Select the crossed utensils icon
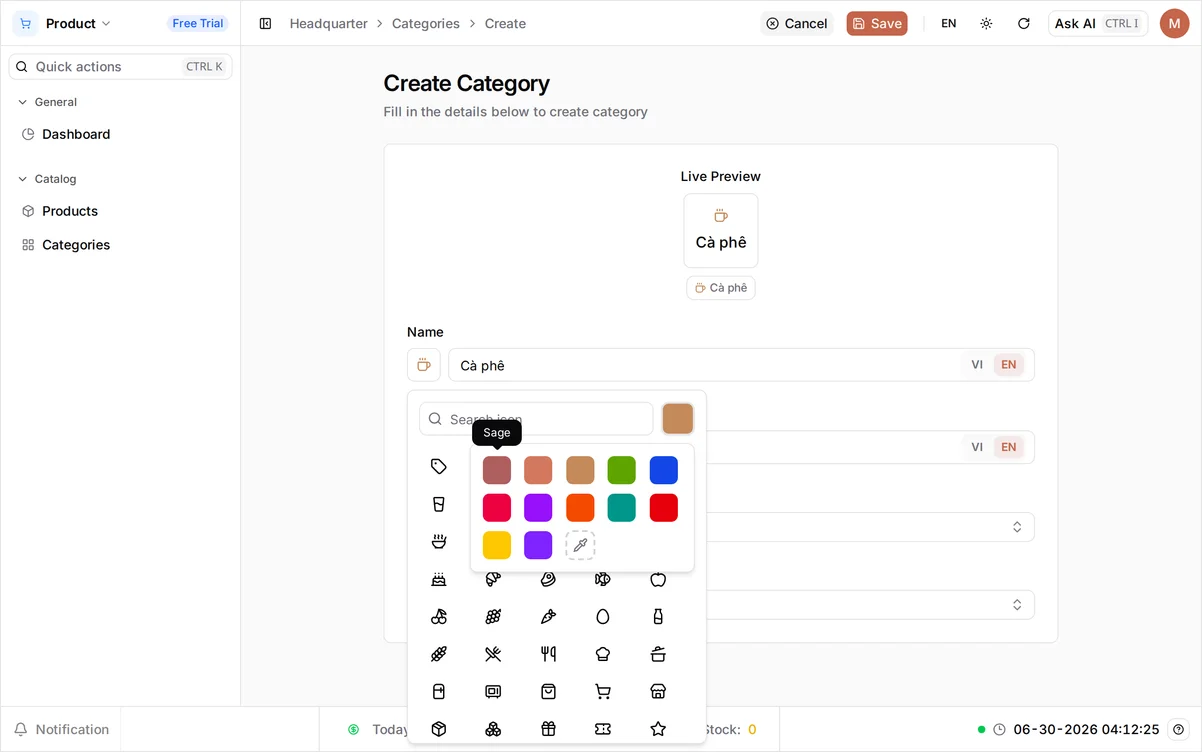The image size is (1202, 752). tap(493, 654)
